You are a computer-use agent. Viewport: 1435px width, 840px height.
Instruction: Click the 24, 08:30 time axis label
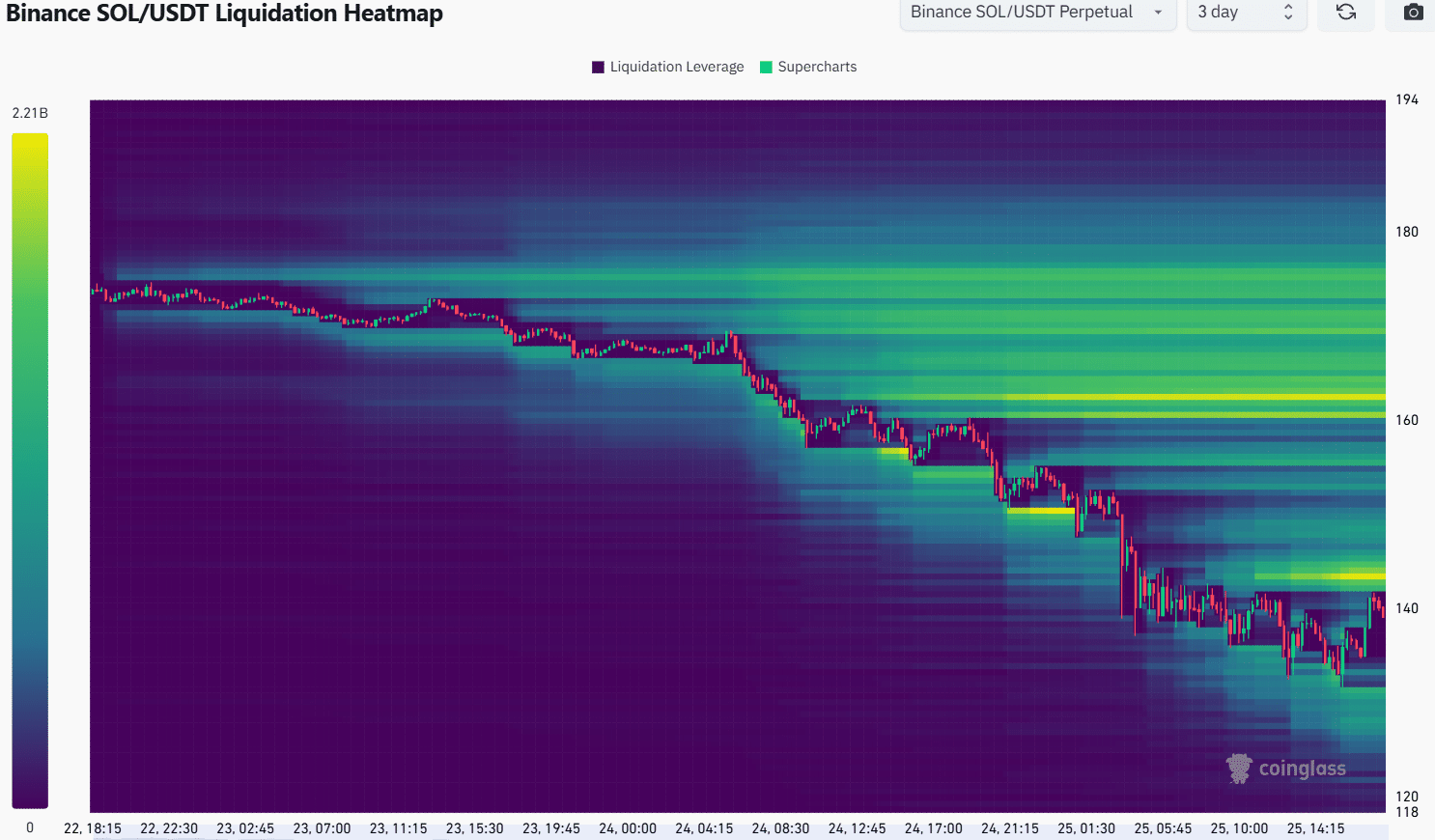[x=780, y=828]
